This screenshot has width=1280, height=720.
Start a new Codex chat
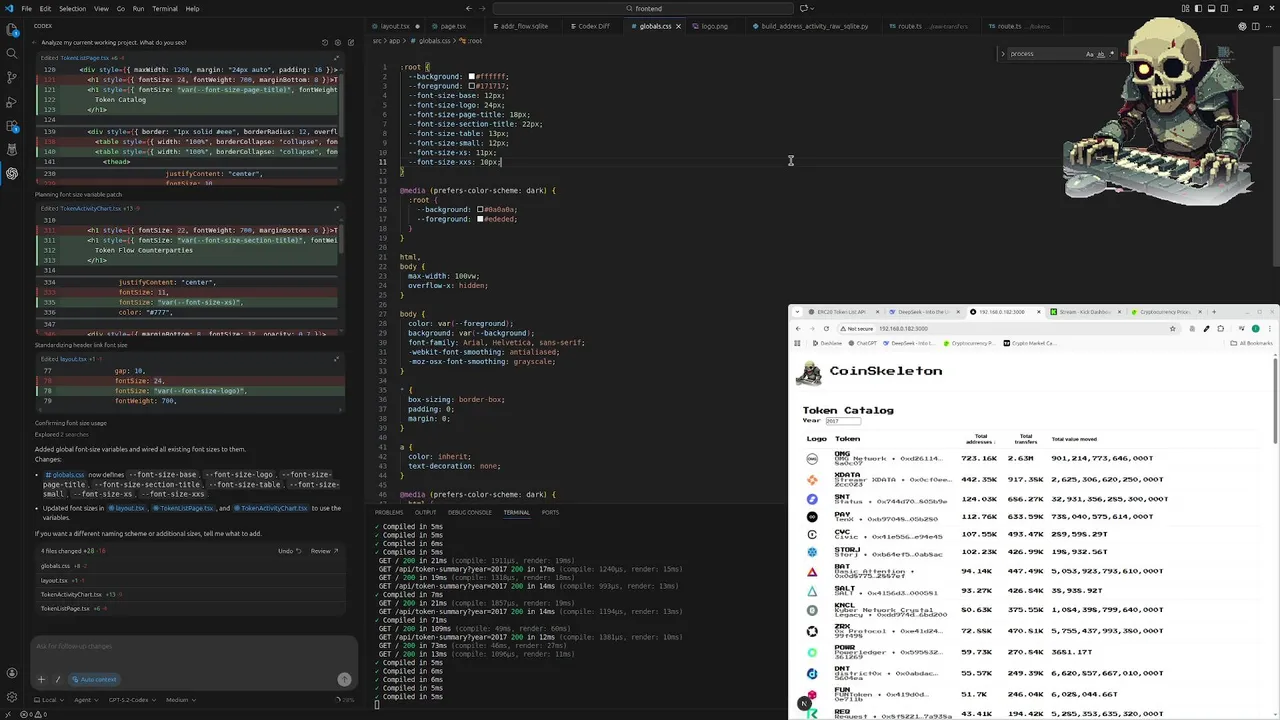click(x=350, y=43)
